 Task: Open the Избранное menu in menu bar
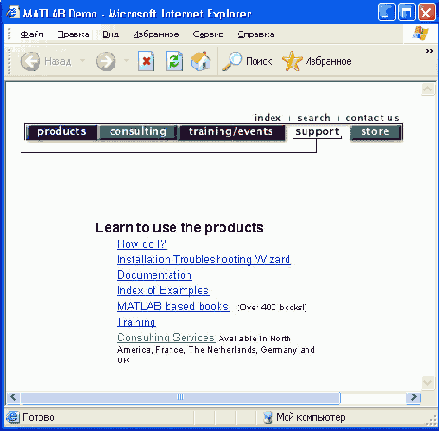point(156,34)
